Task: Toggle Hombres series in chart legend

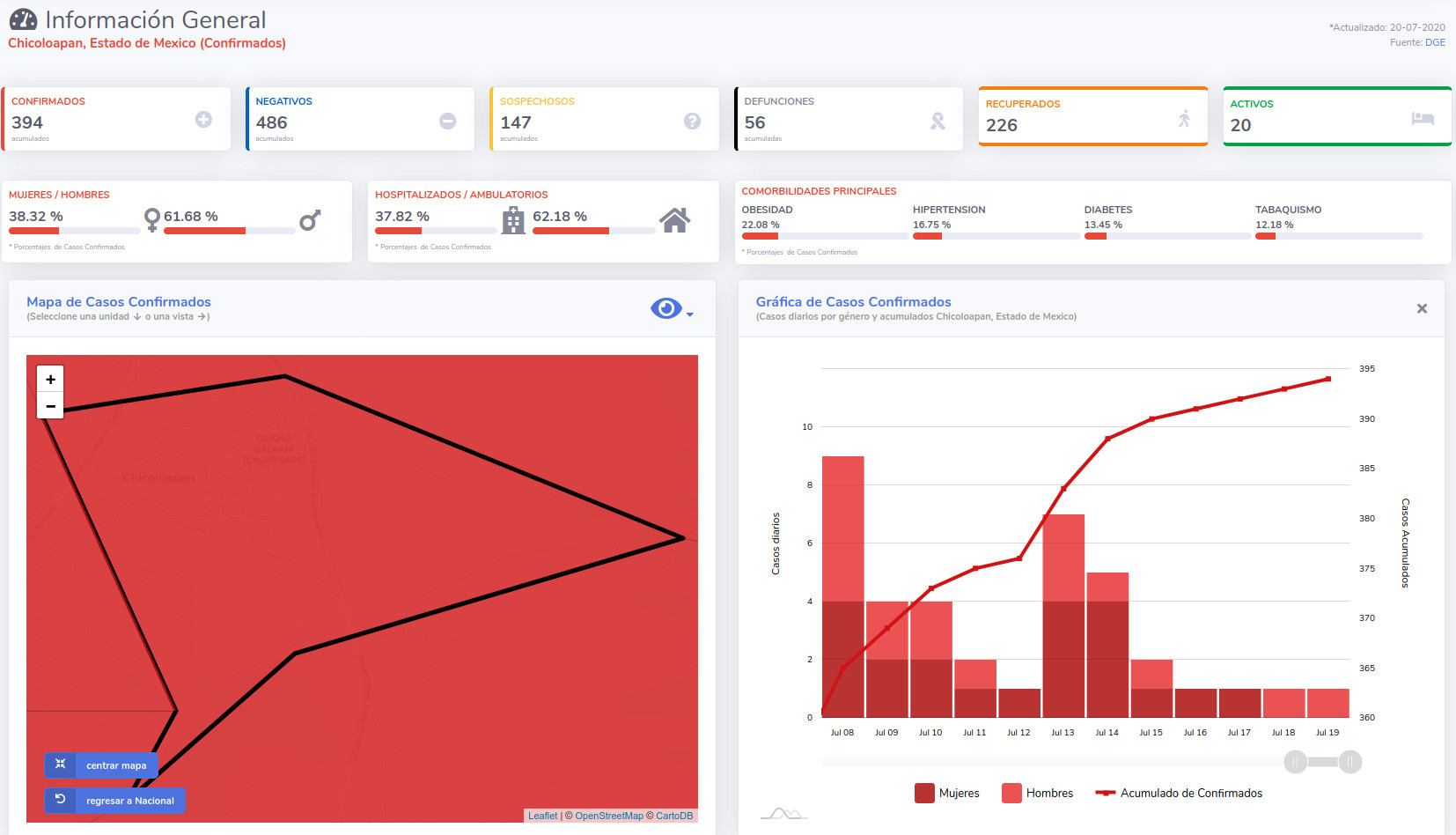Action: pyautogui.click(x=1038, y=793)
